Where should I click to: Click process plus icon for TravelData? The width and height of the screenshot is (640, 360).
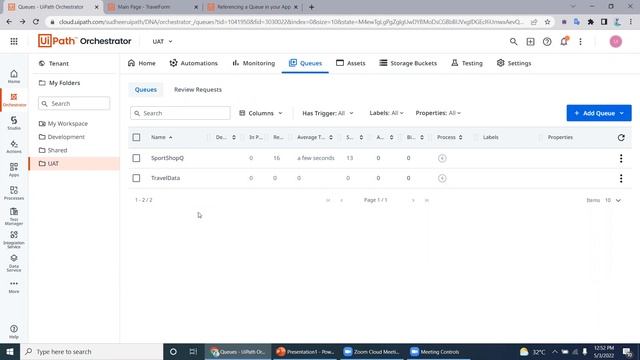click(442, 178)
